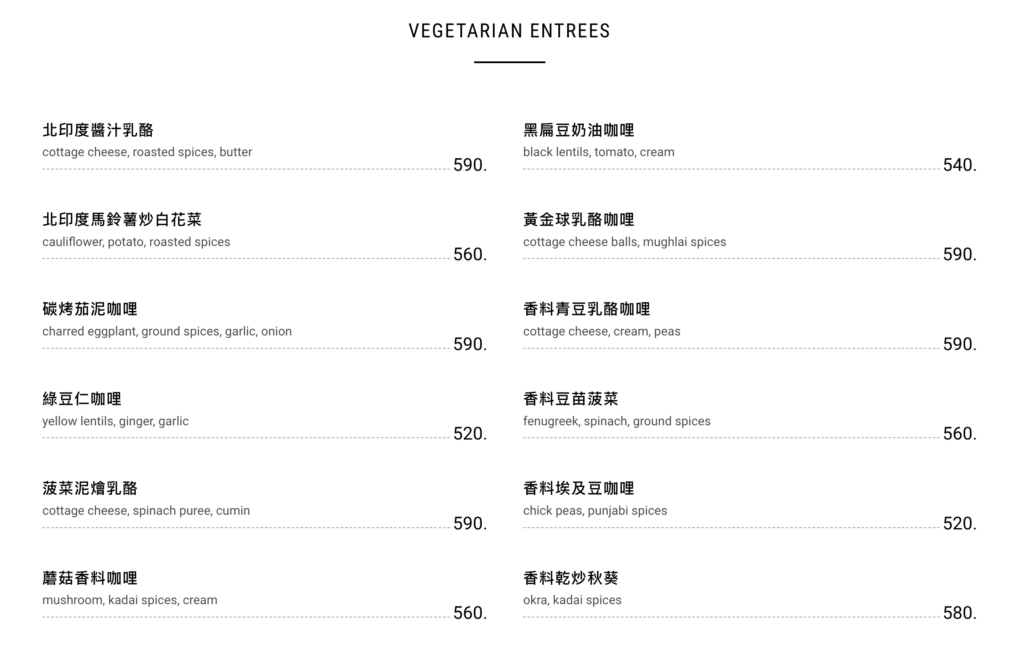Select the 碳烤茄泥咖哩 menu item
Screen dimensions: 1024x654
click(x=90, y=309)
